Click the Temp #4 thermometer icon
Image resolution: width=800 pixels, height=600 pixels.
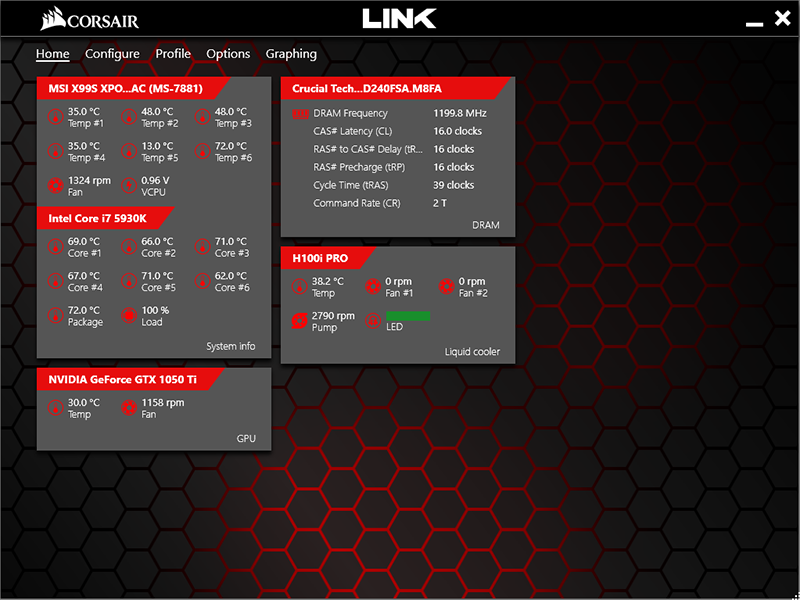pyautogui.click(x=56, y=152)
